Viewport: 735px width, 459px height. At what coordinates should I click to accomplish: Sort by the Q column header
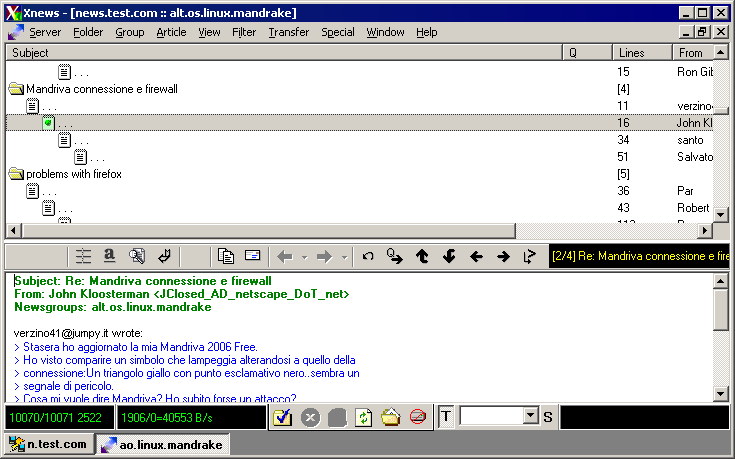(587, 53)
